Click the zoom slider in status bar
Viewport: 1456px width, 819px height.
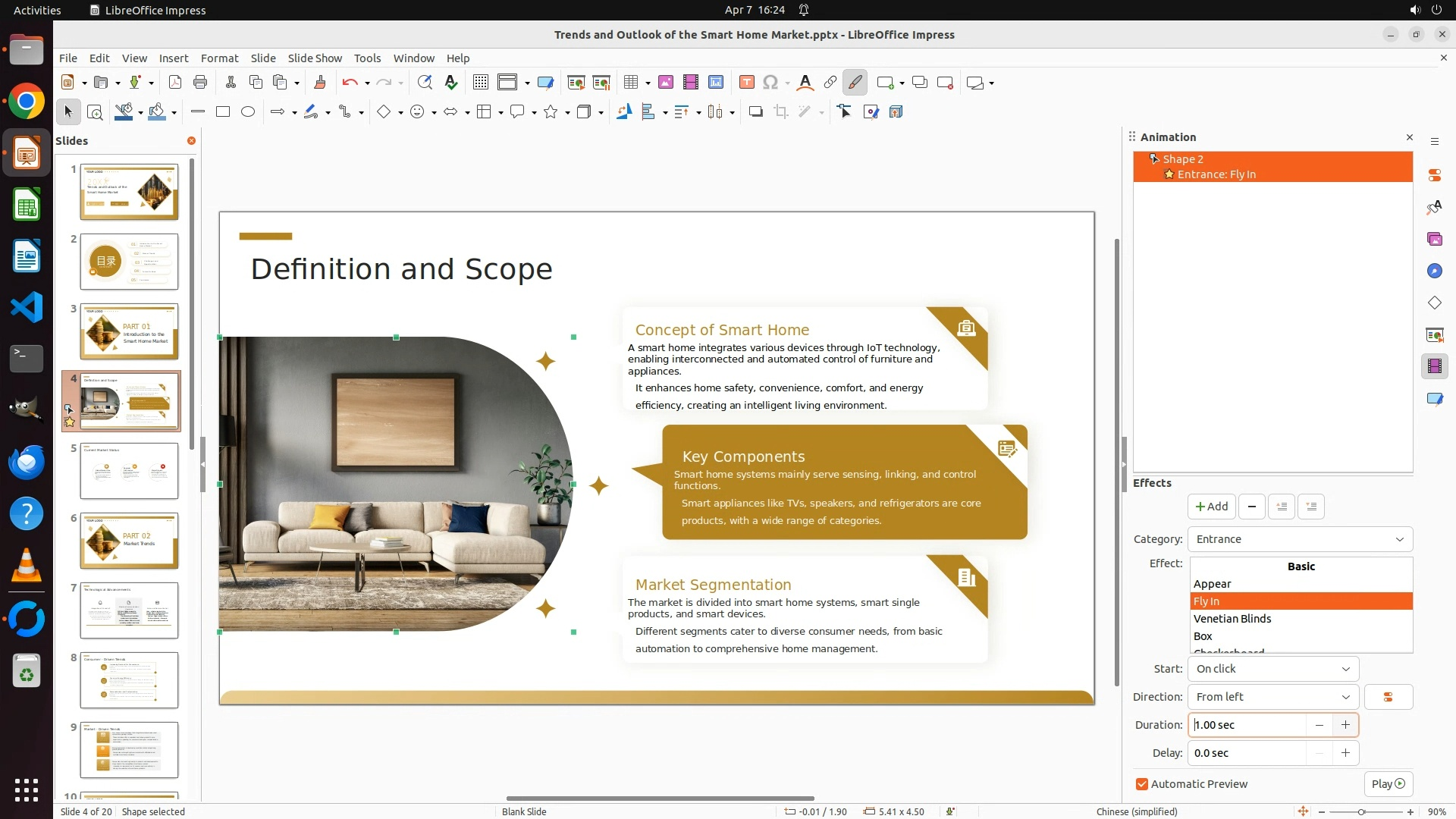pyautogui.click(x=1361, y=811)
